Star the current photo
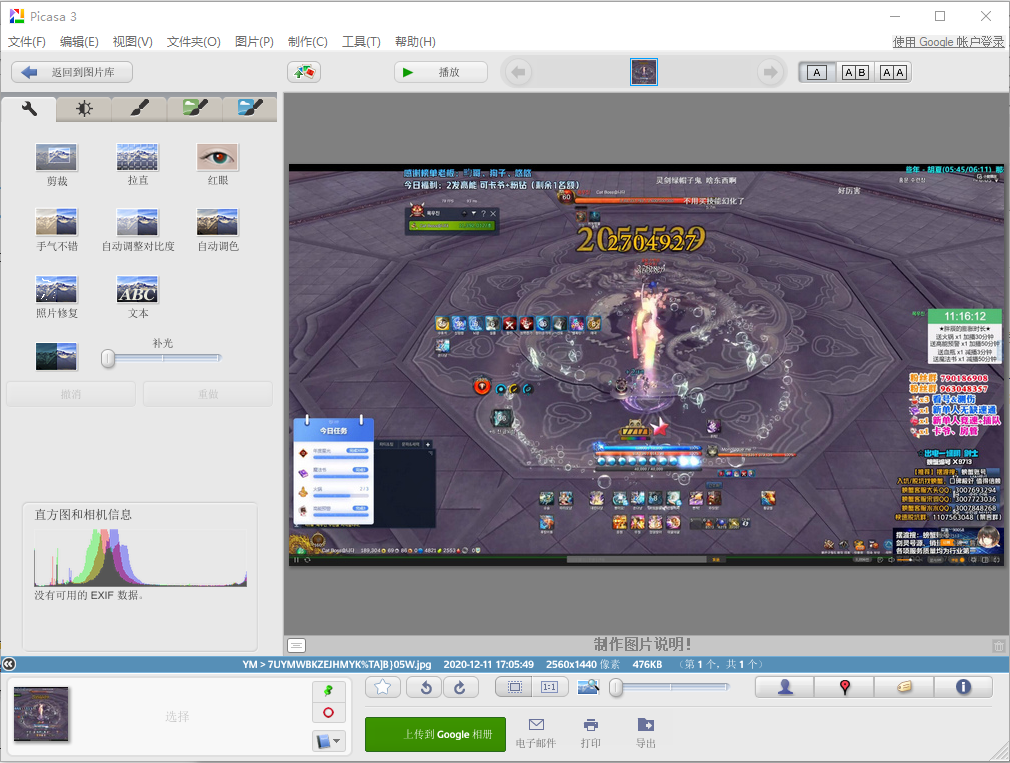Screen dimensions: 1010x763 coord(383,688)
